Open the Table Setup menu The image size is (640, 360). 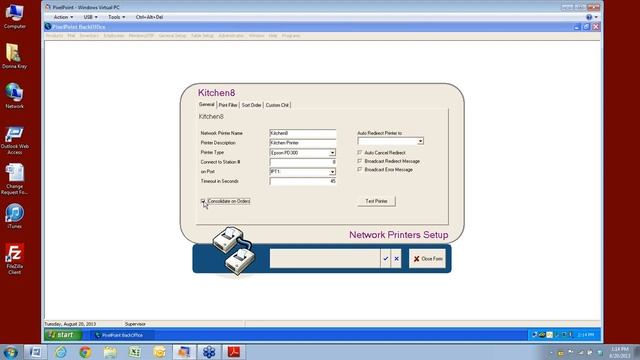202,36
